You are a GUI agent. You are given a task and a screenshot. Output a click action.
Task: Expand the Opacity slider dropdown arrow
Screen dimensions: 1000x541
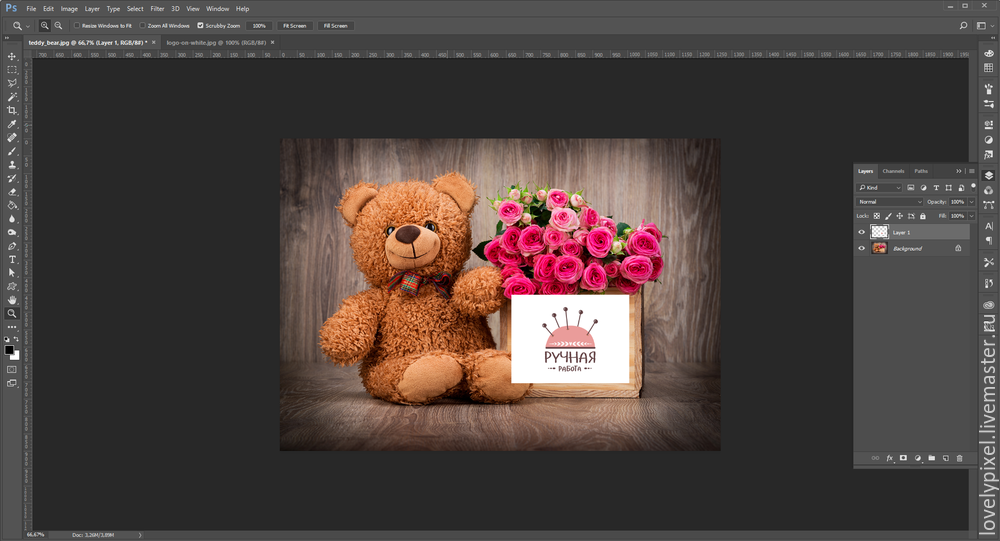coord(971,202)
